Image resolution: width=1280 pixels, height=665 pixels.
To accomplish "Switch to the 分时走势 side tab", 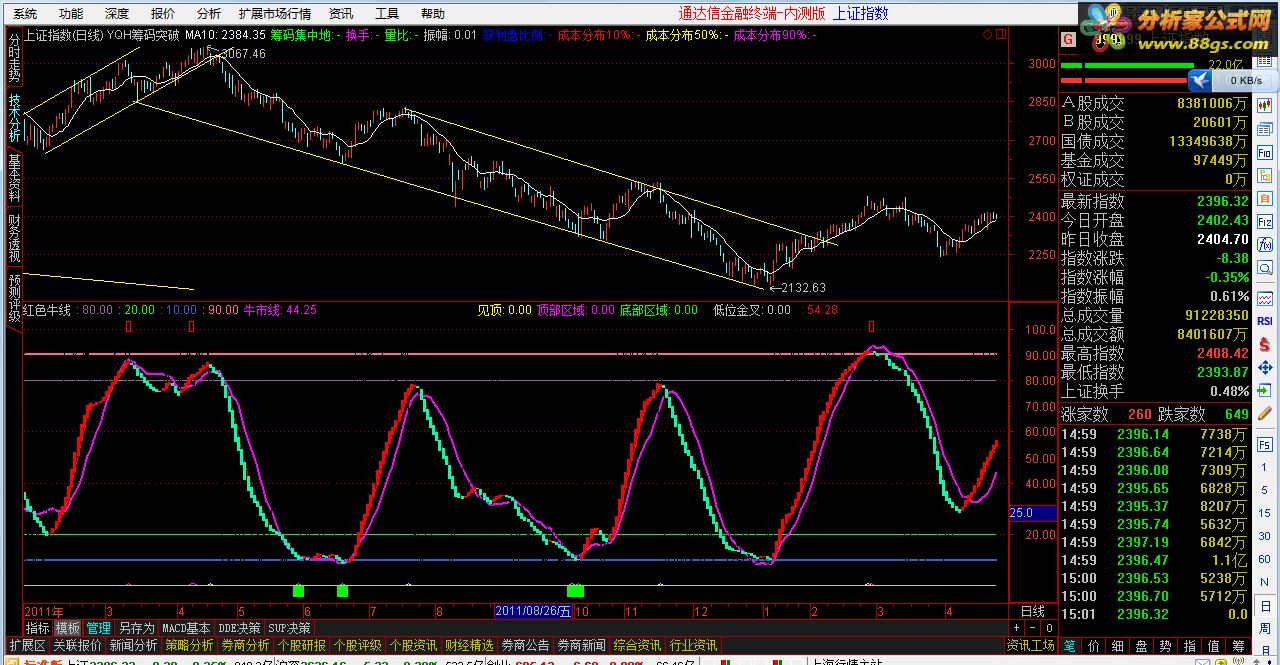I will [x=14, y=58].
